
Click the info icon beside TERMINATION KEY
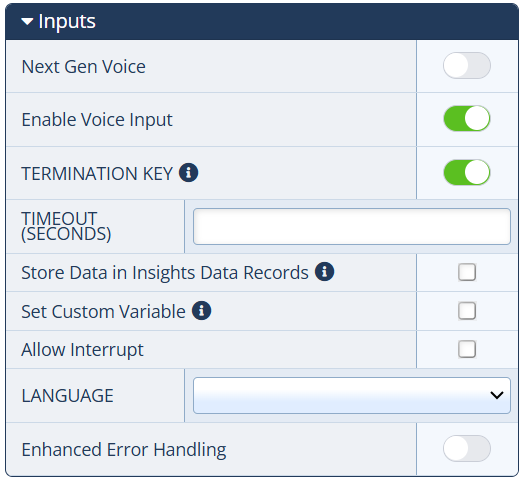[x=188, y=173]
